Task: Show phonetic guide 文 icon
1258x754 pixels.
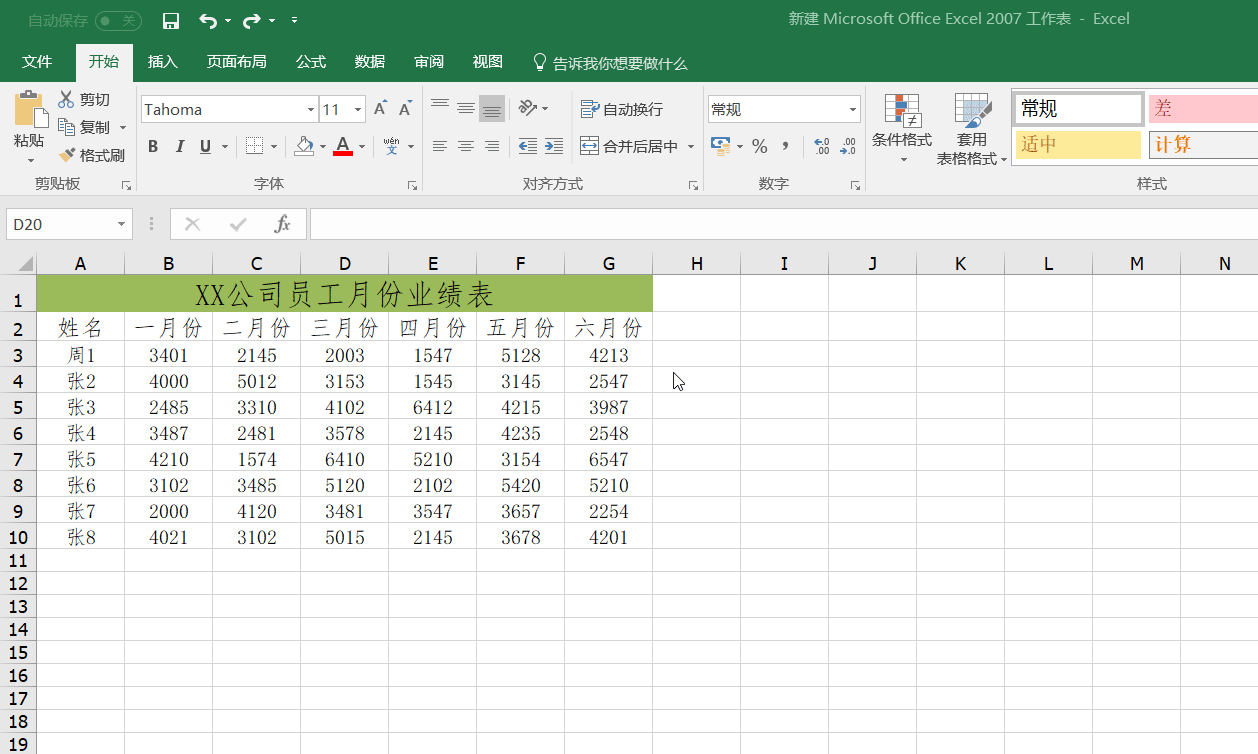Action: coord(392,147)
